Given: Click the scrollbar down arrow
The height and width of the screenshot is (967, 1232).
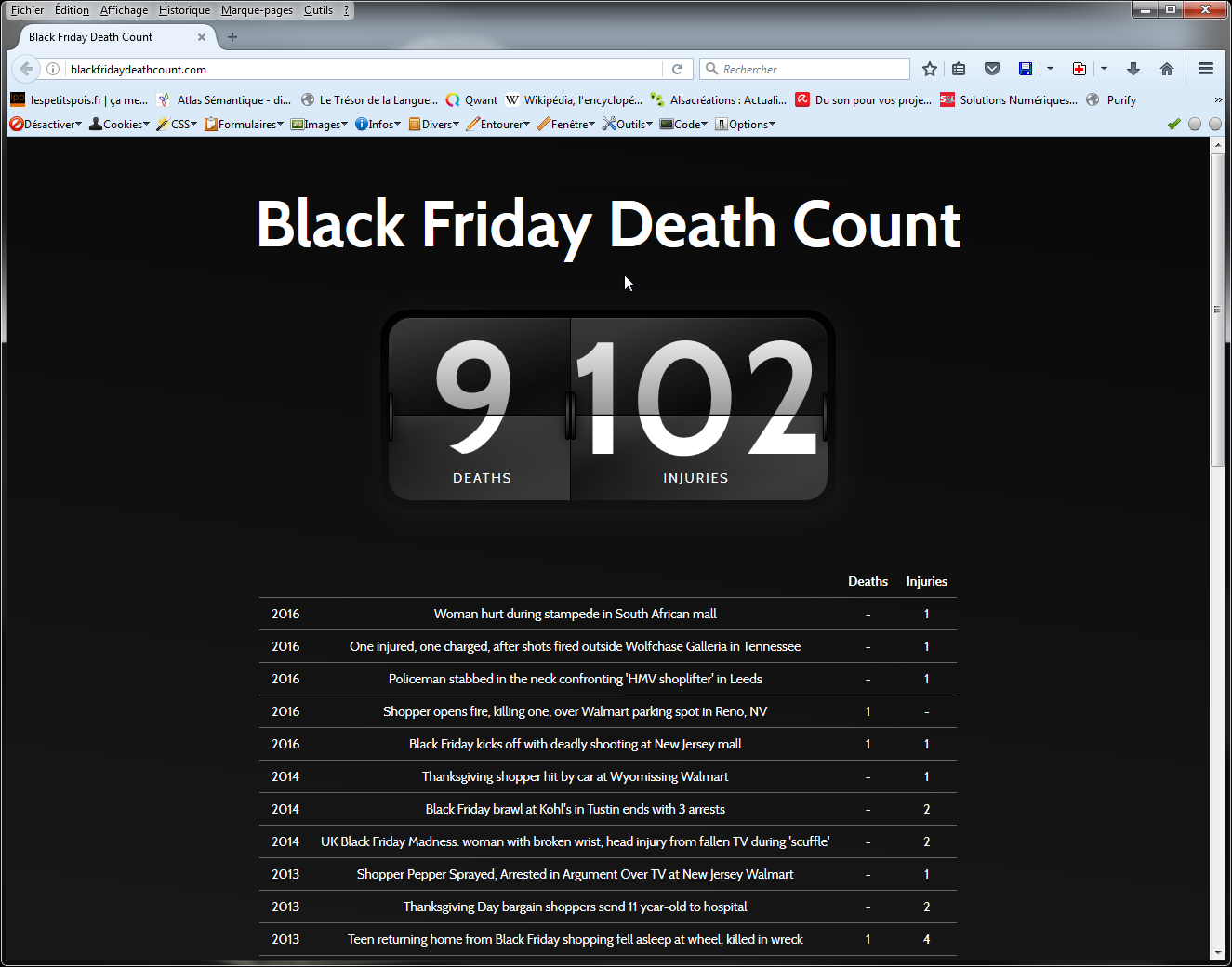Looking at the screenshot, I should point(1217,953).
